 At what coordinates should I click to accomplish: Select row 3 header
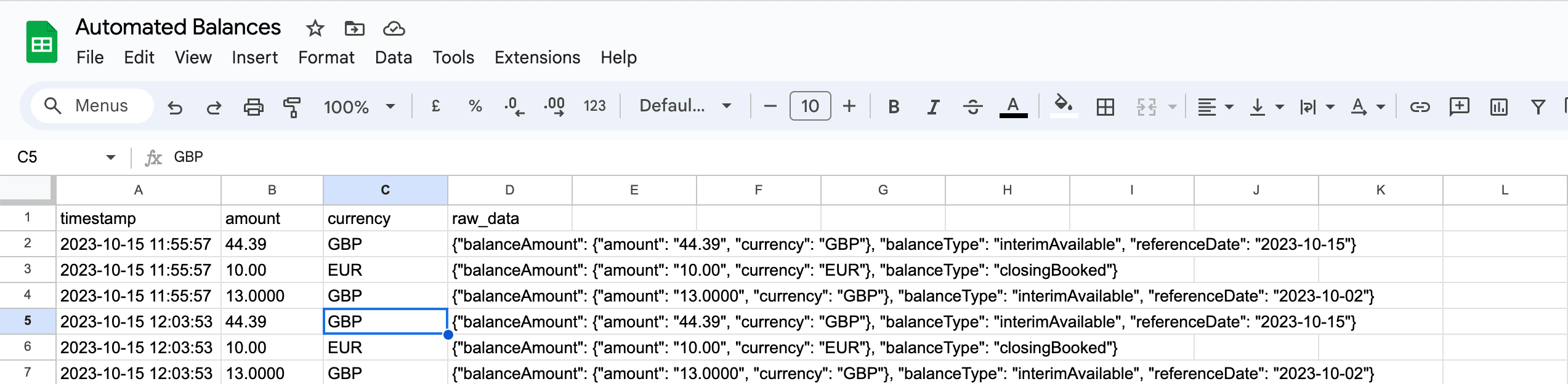pyautogui.click(x=28, y=270)
